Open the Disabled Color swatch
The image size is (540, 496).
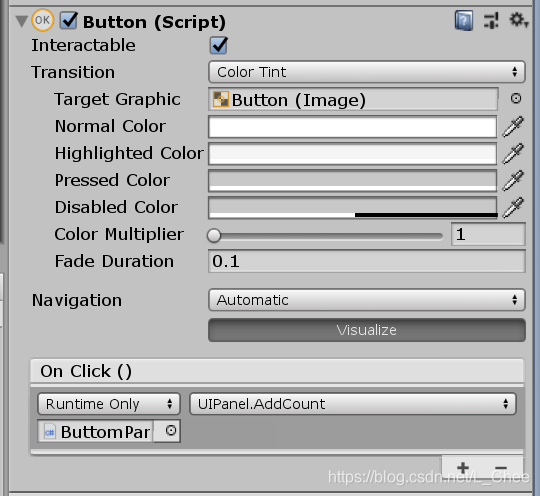coord(353,208)
